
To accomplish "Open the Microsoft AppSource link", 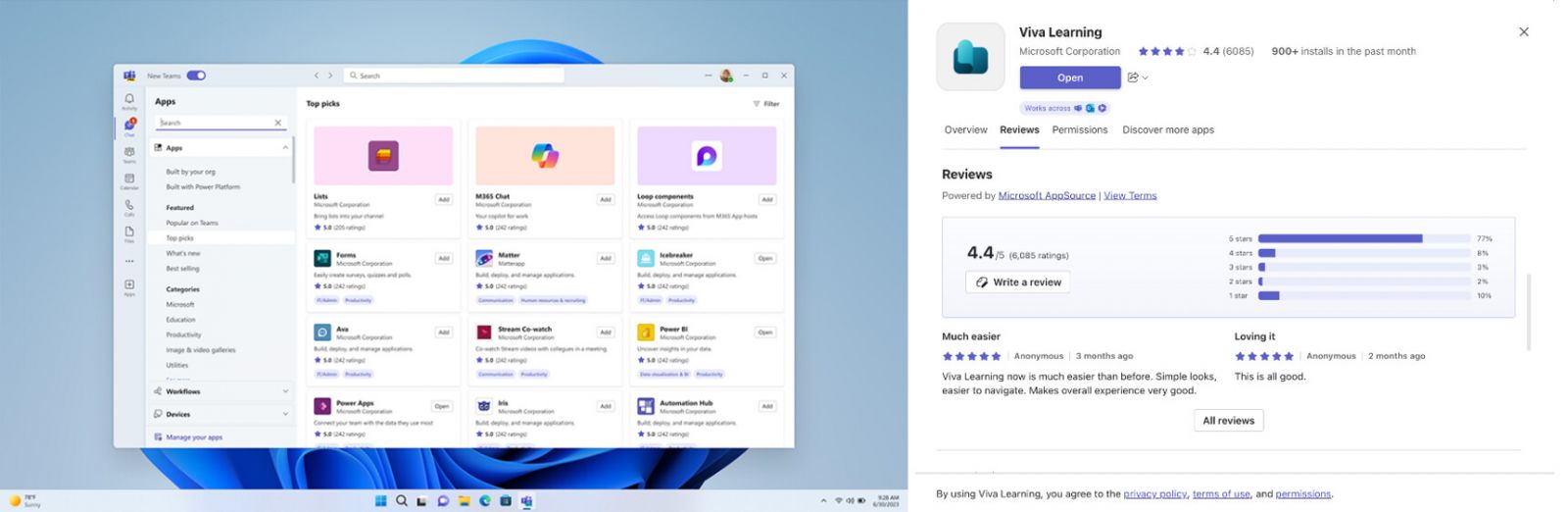I will point(1047,195).
